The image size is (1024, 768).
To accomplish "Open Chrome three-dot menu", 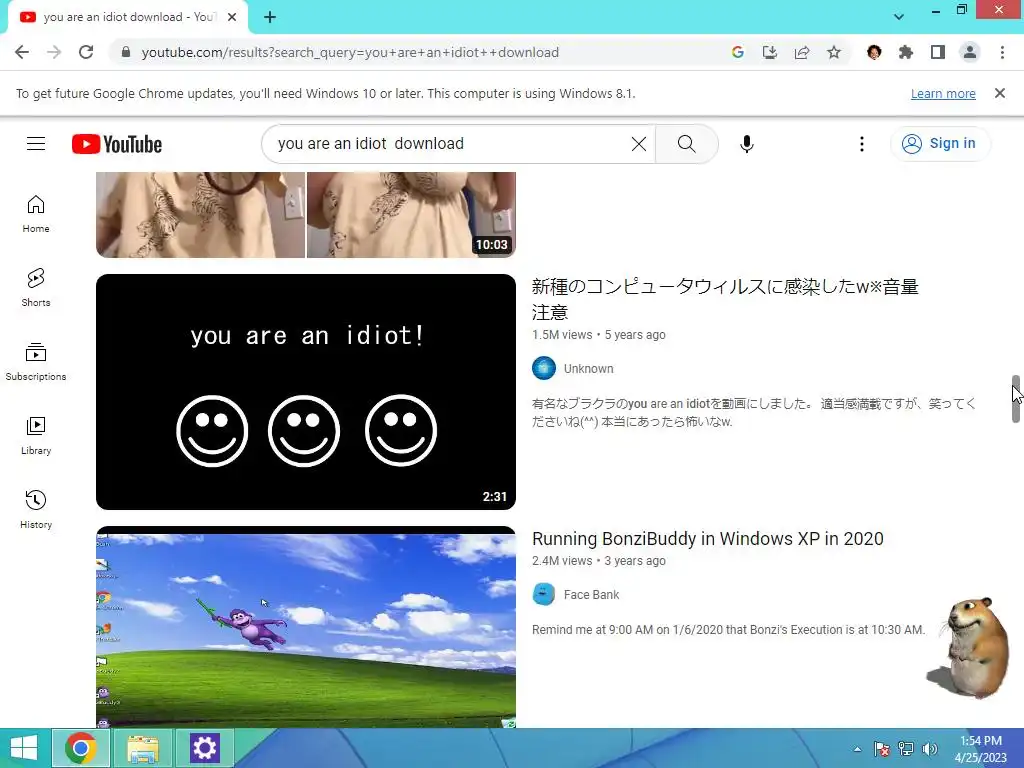I will click(x=1002, y=52).
